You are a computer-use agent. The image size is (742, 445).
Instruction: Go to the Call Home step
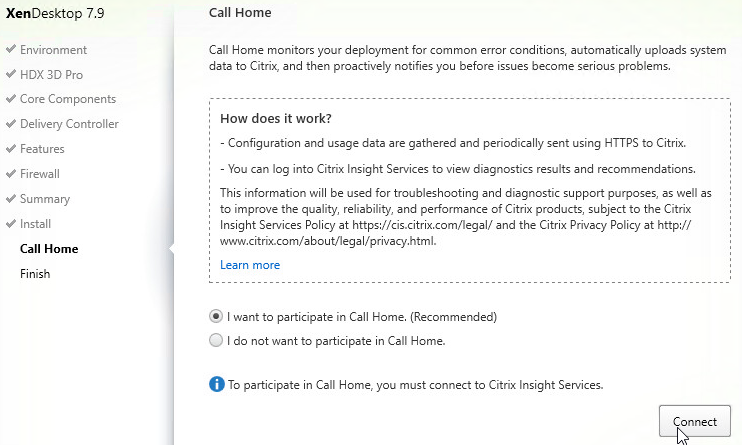coord(49,249)
